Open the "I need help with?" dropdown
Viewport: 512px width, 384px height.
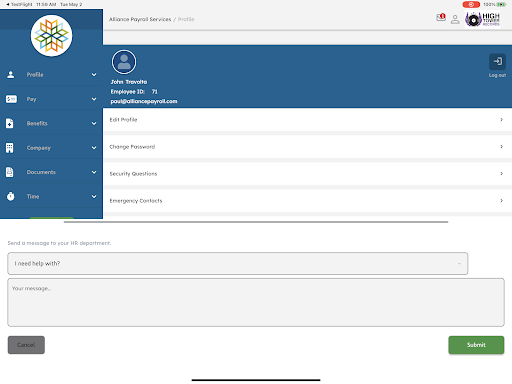tap(238, 263)
